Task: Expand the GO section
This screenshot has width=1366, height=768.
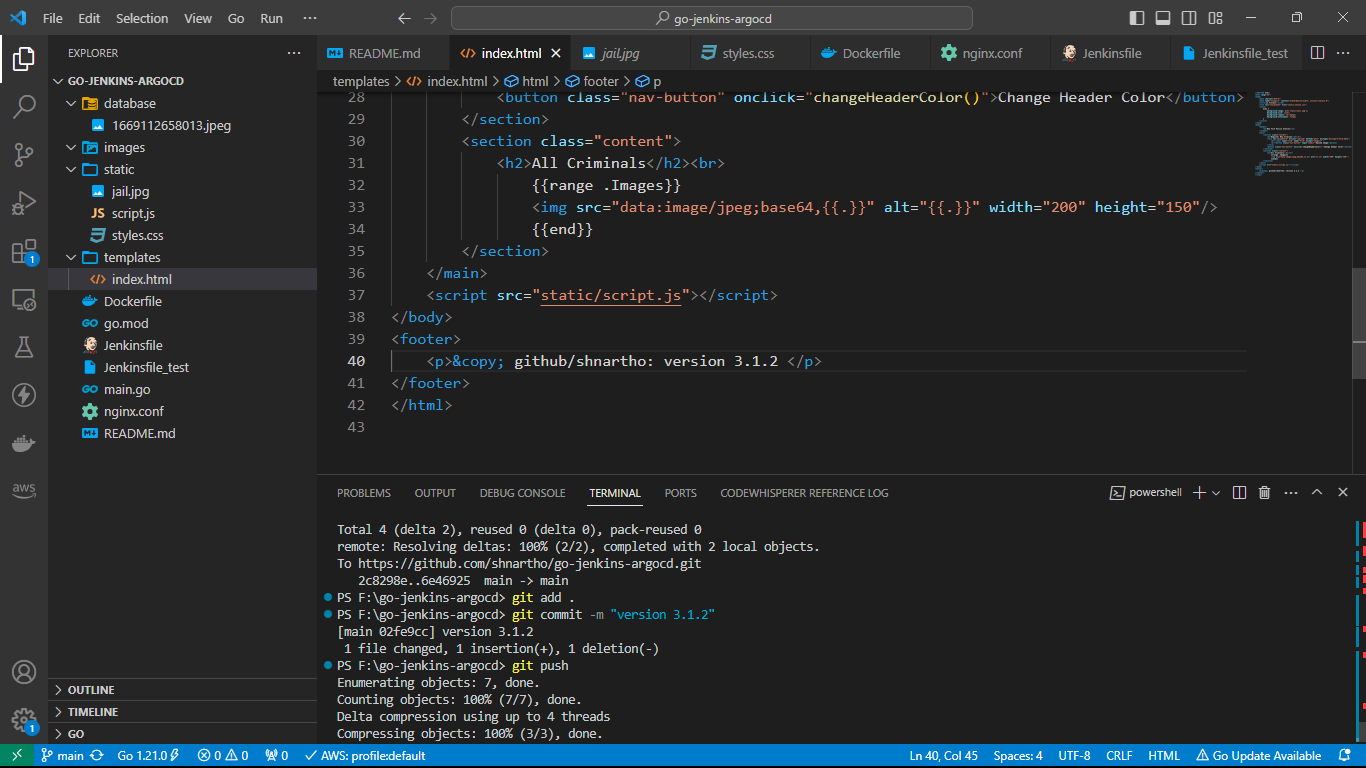Action: pos(182,734)
